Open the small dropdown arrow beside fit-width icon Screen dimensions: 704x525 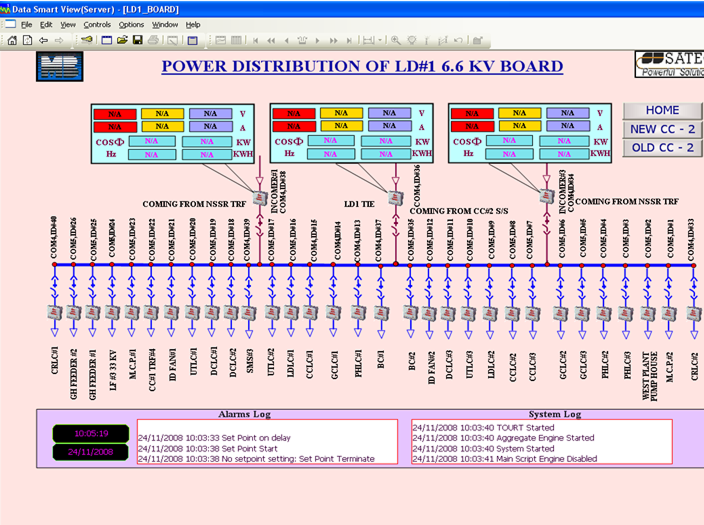pyautogui.click(x=380, y=40)
